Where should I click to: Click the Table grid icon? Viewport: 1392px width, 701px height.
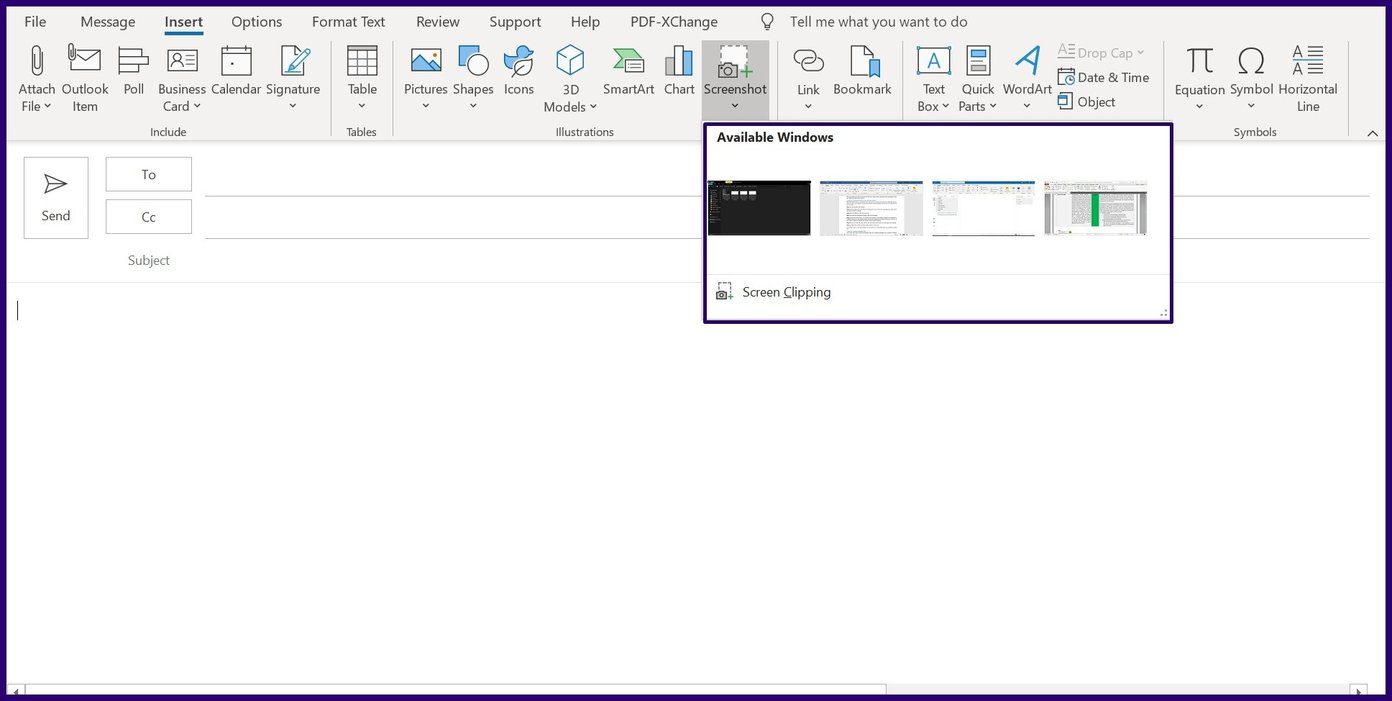(362, 60)
